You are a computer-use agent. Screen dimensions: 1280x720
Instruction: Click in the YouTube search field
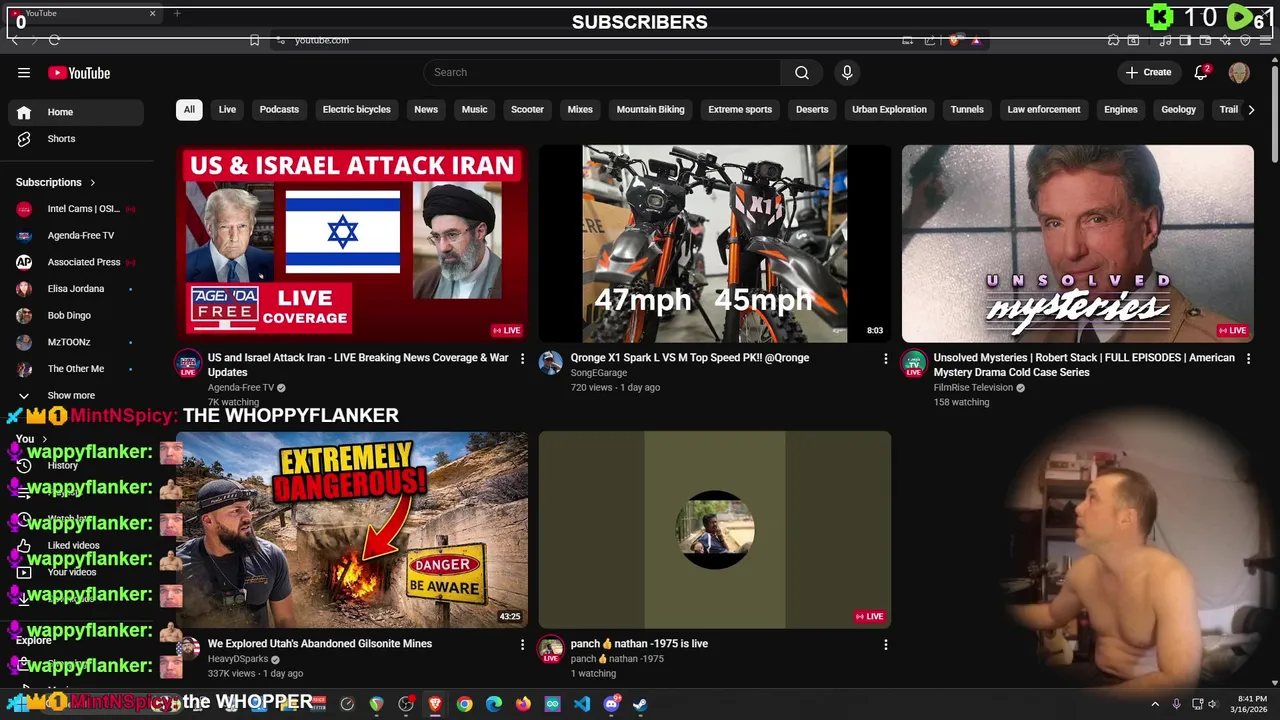pyautogui.click(x=602, y=72)
